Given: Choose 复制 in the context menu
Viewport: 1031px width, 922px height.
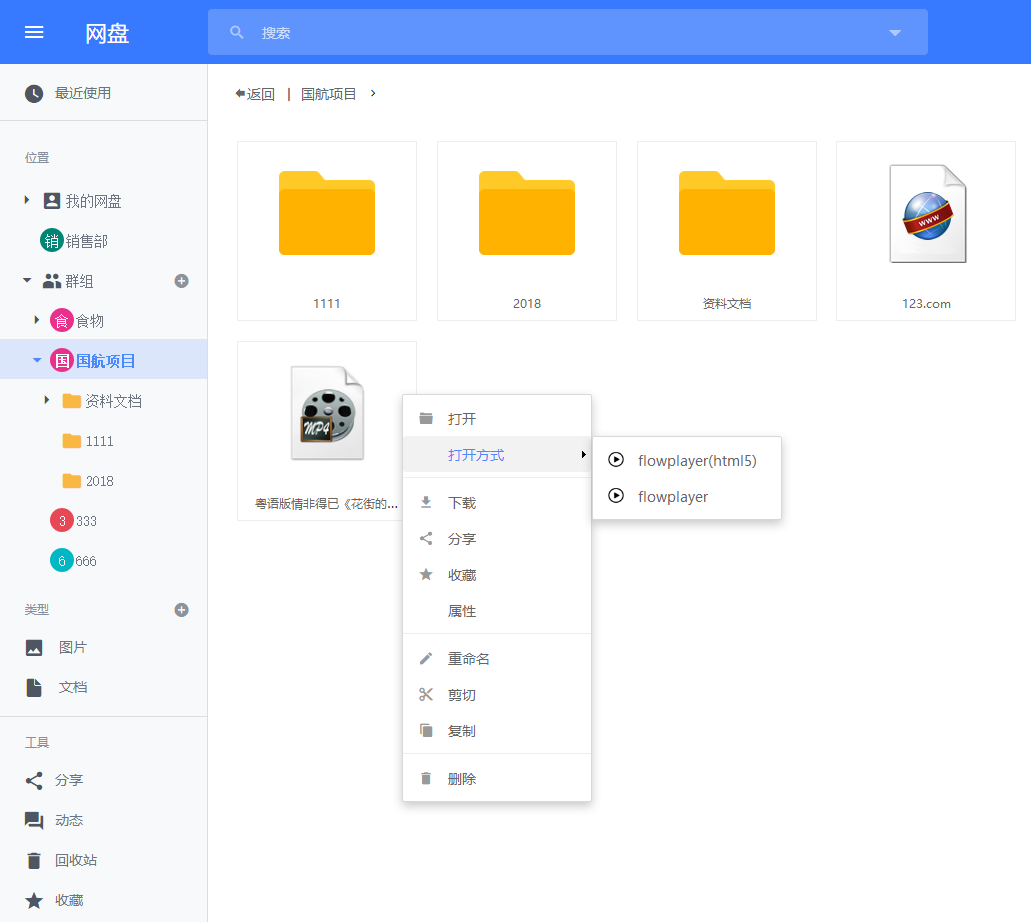Looking at the screenshot, I should [497, 731].
